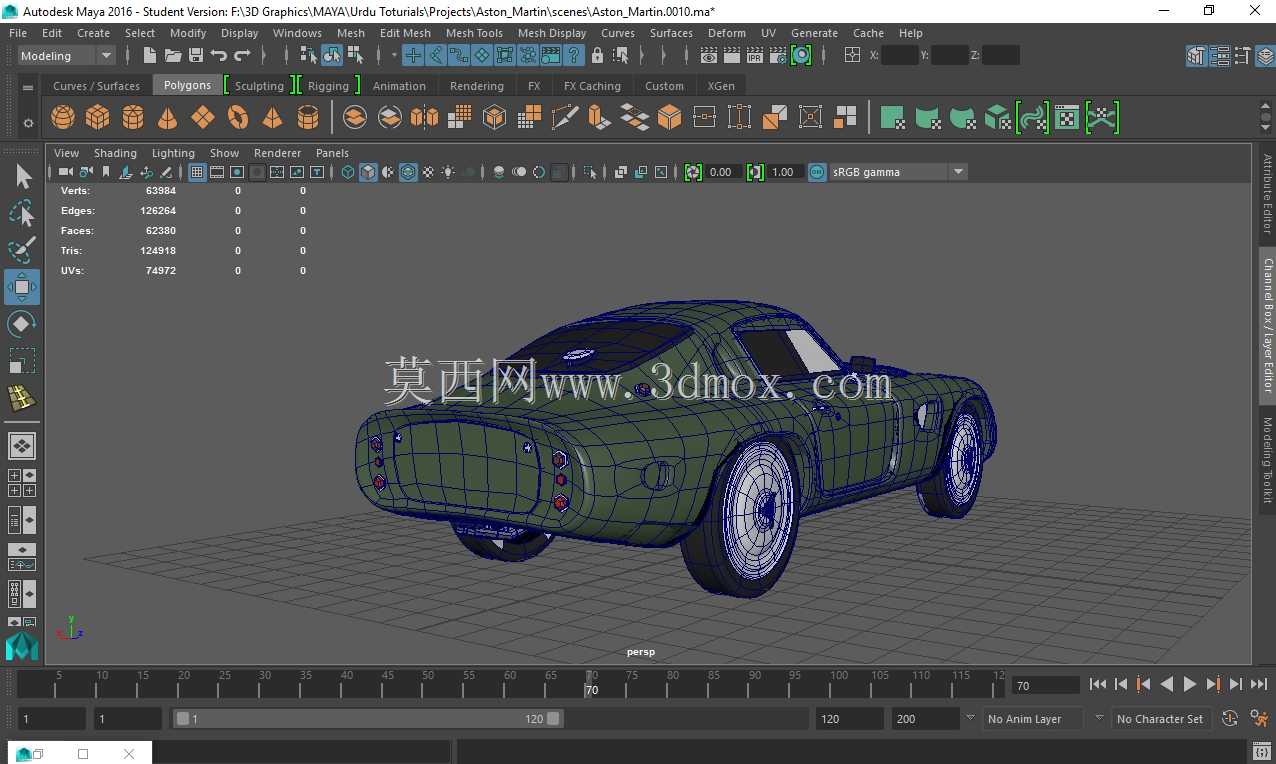Create a polygon cube from the shelf

pyautogui.click(x=98, y=118)
